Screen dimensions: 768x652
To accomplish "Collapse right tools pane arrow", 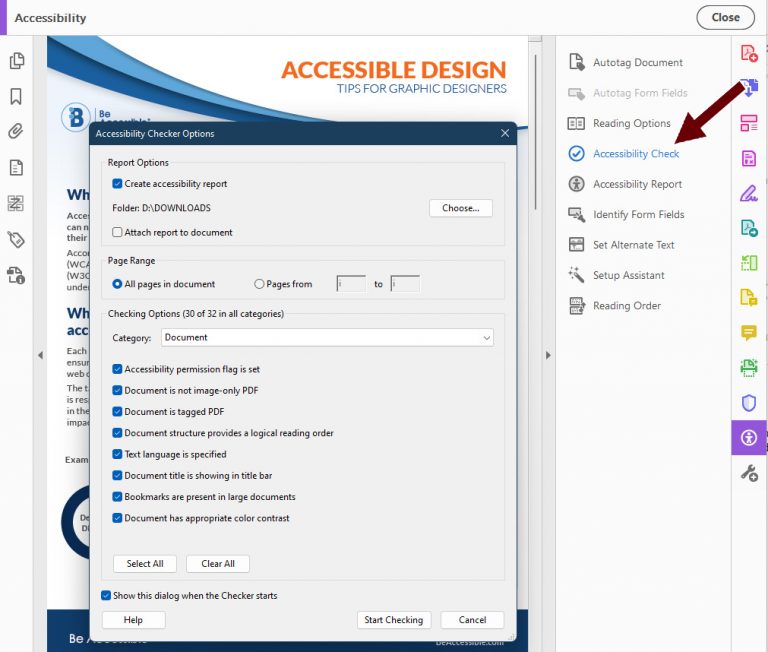I will pyautogui.click(x=548, y=355).
